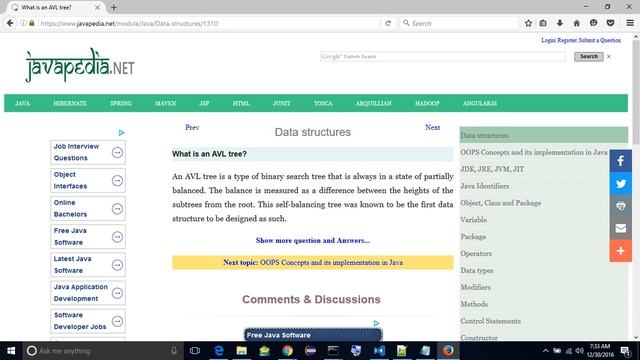This screenshot has width=640, height=360.
Task: Open HIBERNATE menu in navigation bar
Action: pyautogui.click(x=70, y=103)
